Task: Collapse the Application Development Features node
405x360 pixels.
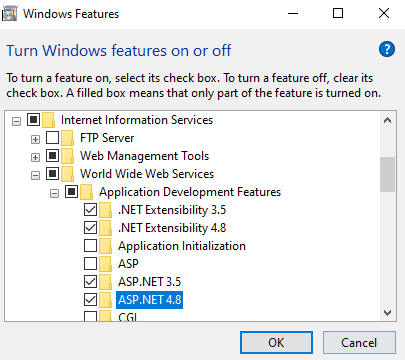Action: (54, 193)
